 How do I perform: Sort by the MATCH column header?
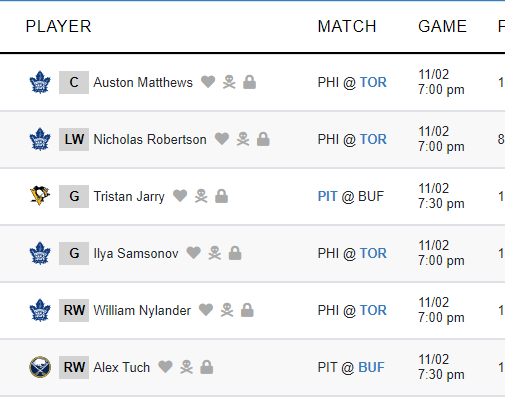(347, 26)
